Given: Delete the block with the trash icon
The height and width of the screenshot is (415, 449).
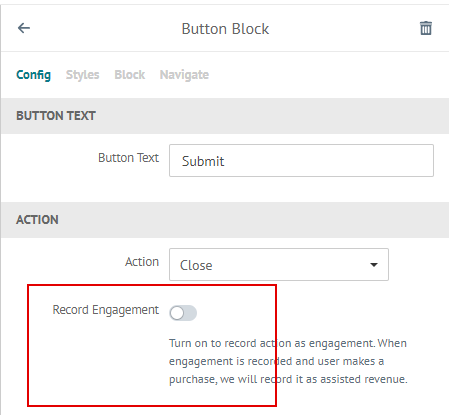Looking at the screenshot, I should point(426,28).
